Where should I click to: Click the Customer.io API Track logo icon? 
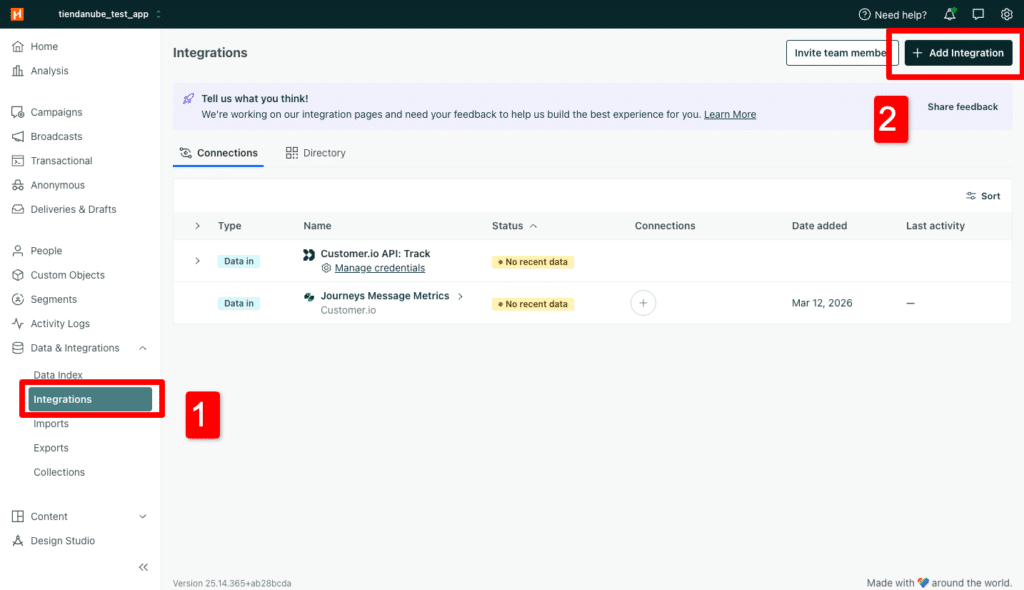coord(309,254)
